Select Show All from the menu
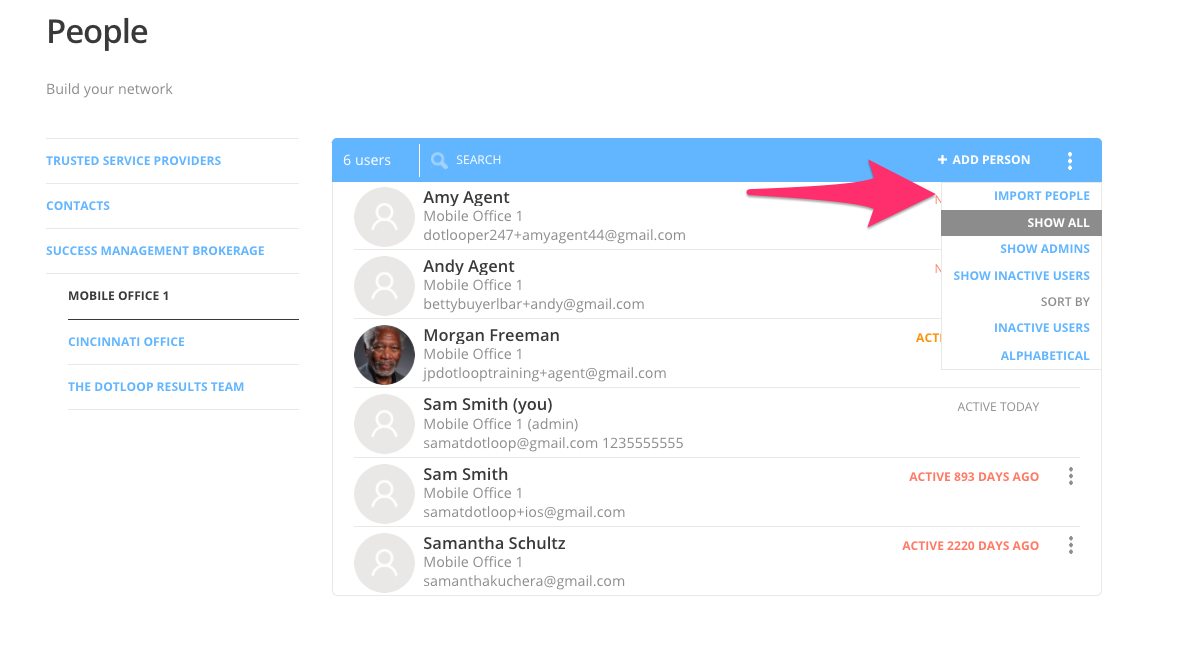This screenshot has width=1179, height=663. 1058,222
